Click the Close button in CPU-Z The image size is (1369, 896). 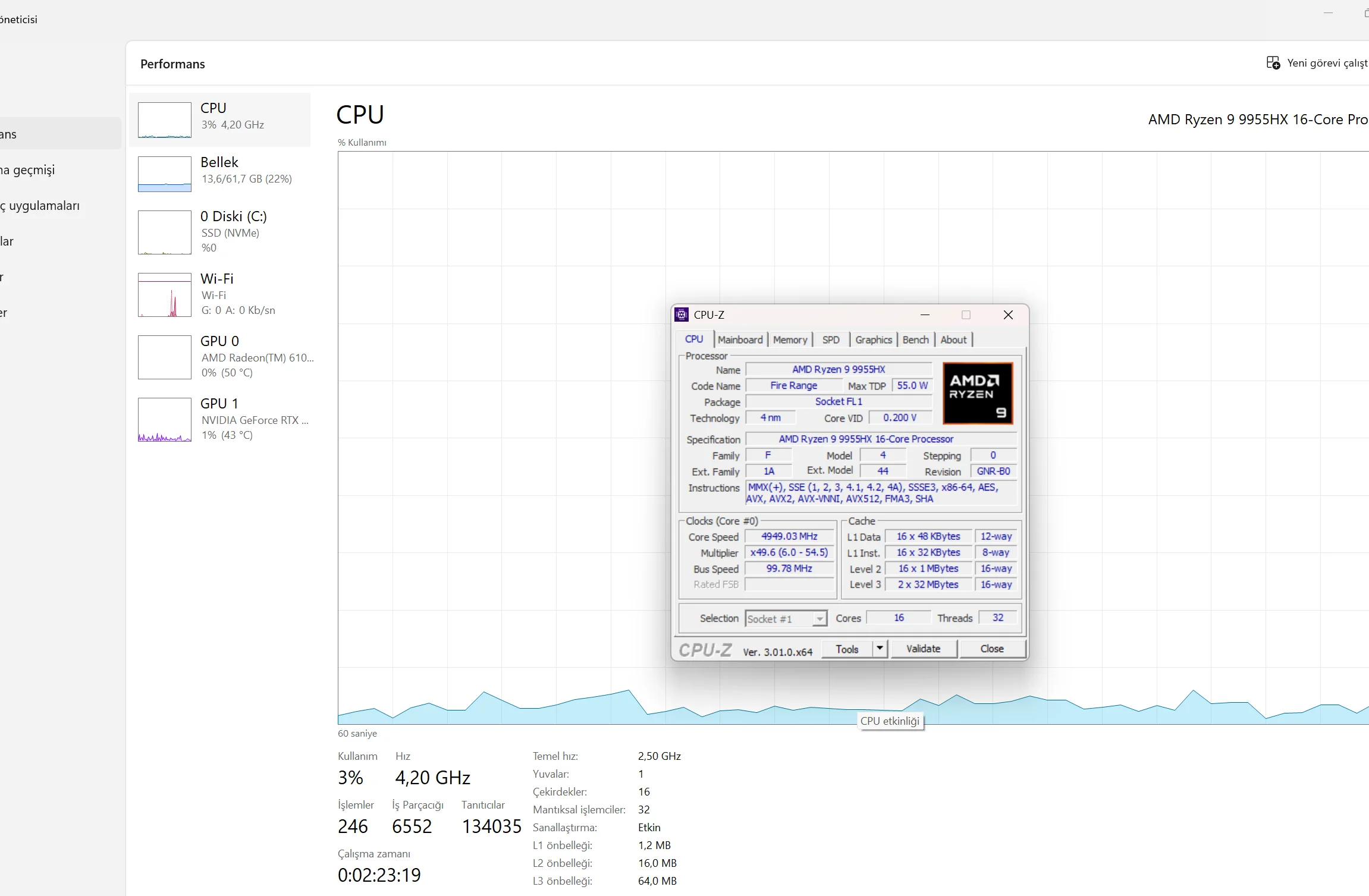pos(992,649)
